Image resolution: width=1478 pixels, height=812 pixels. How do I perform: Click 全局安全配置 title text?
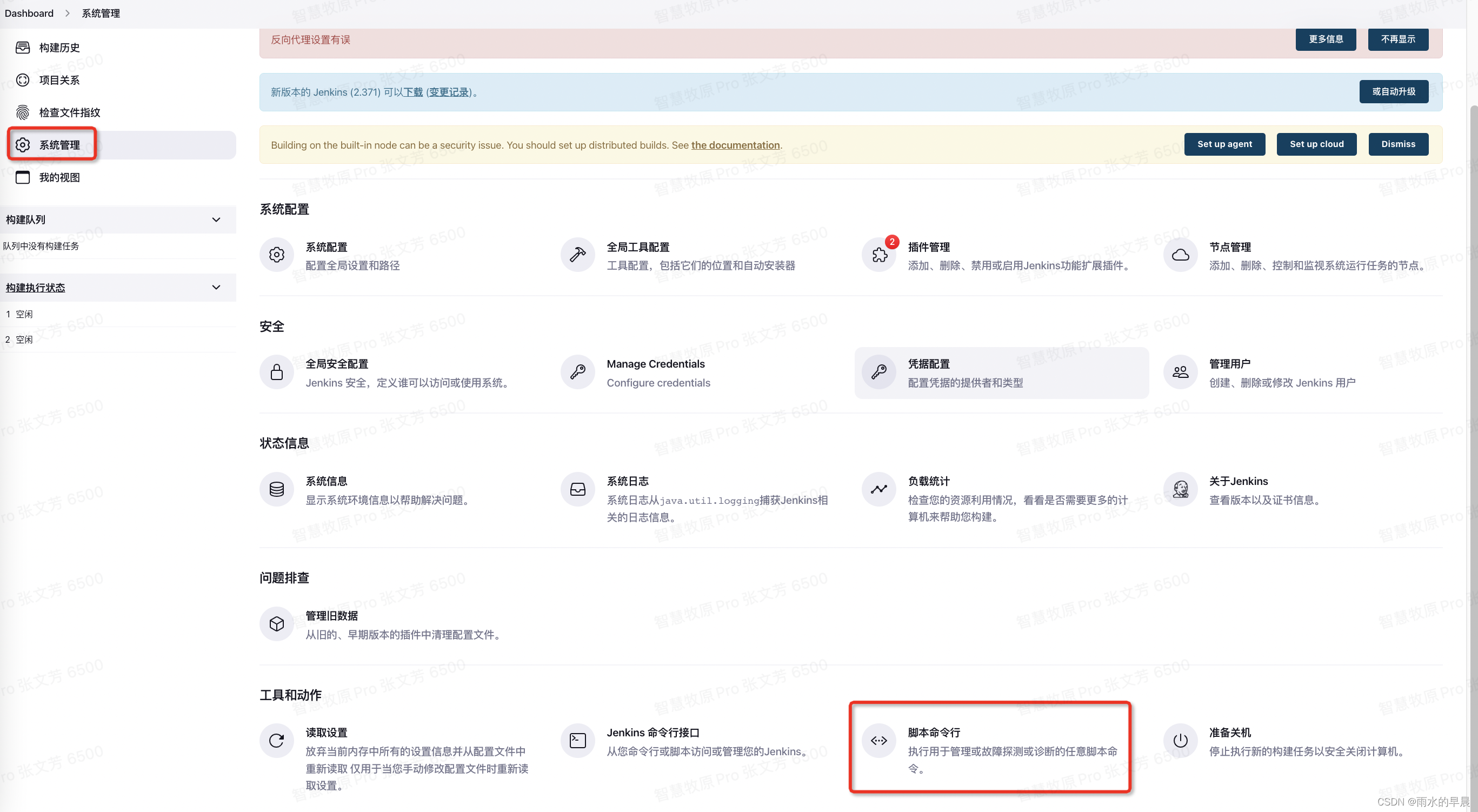(337, 364)
